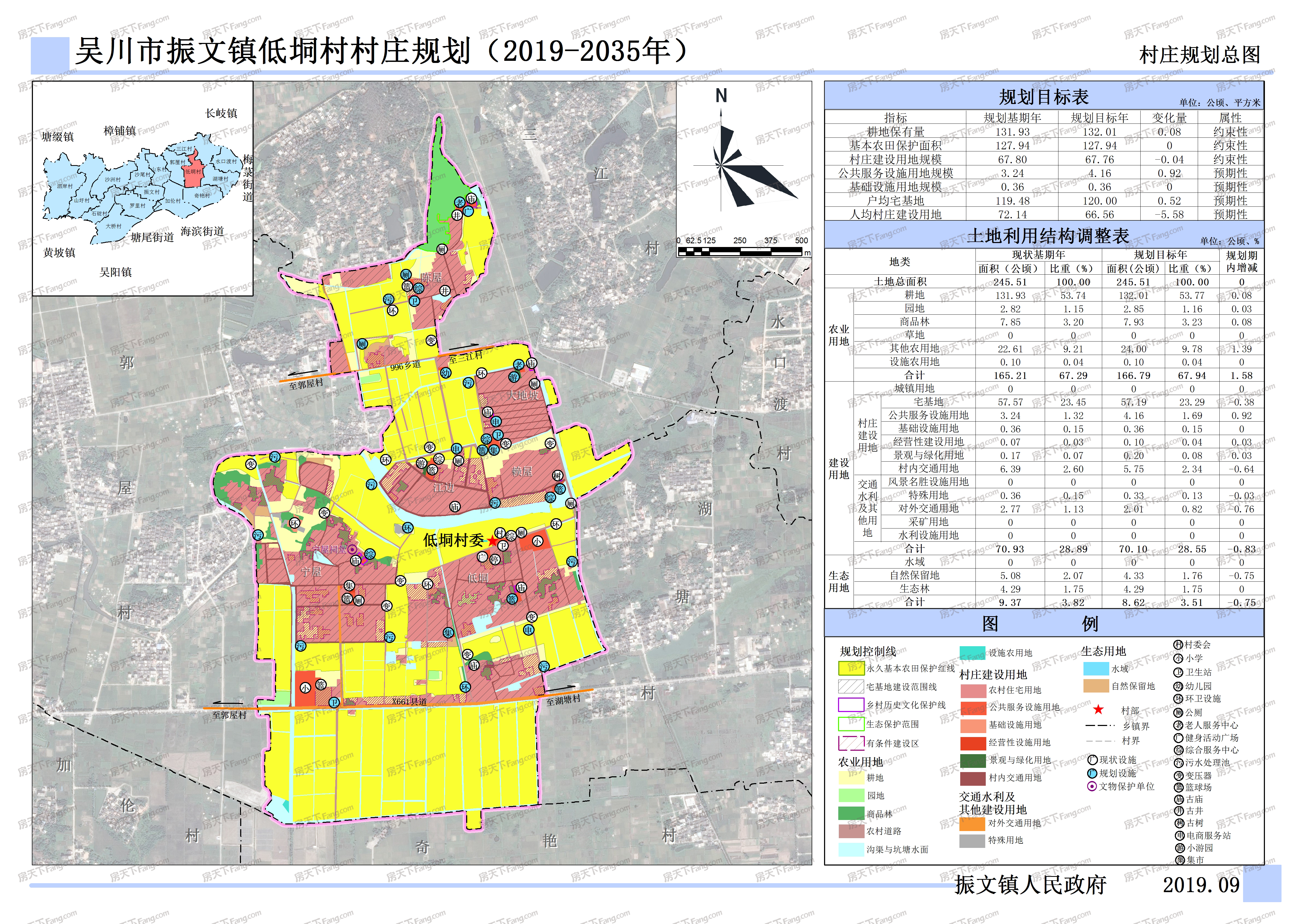Click the 污水处理池 legend icon
Screen dimensions: 1306x924
1178,763
